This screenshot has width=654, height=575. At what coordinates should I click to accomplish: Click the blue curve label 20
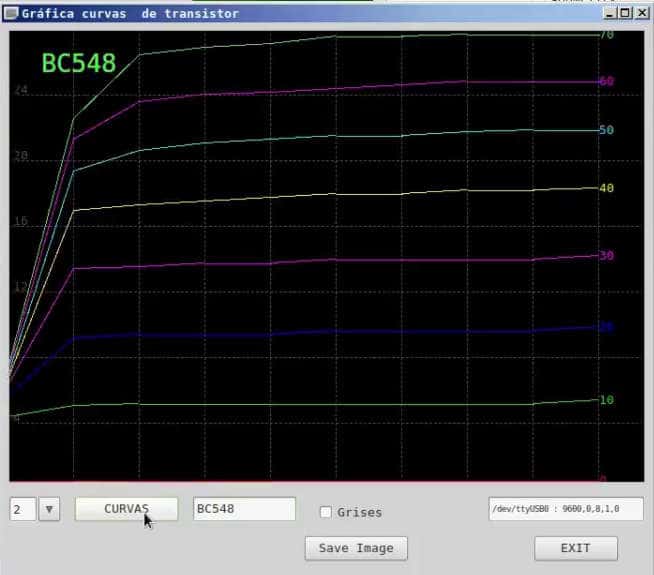click(x=607, y=327)
